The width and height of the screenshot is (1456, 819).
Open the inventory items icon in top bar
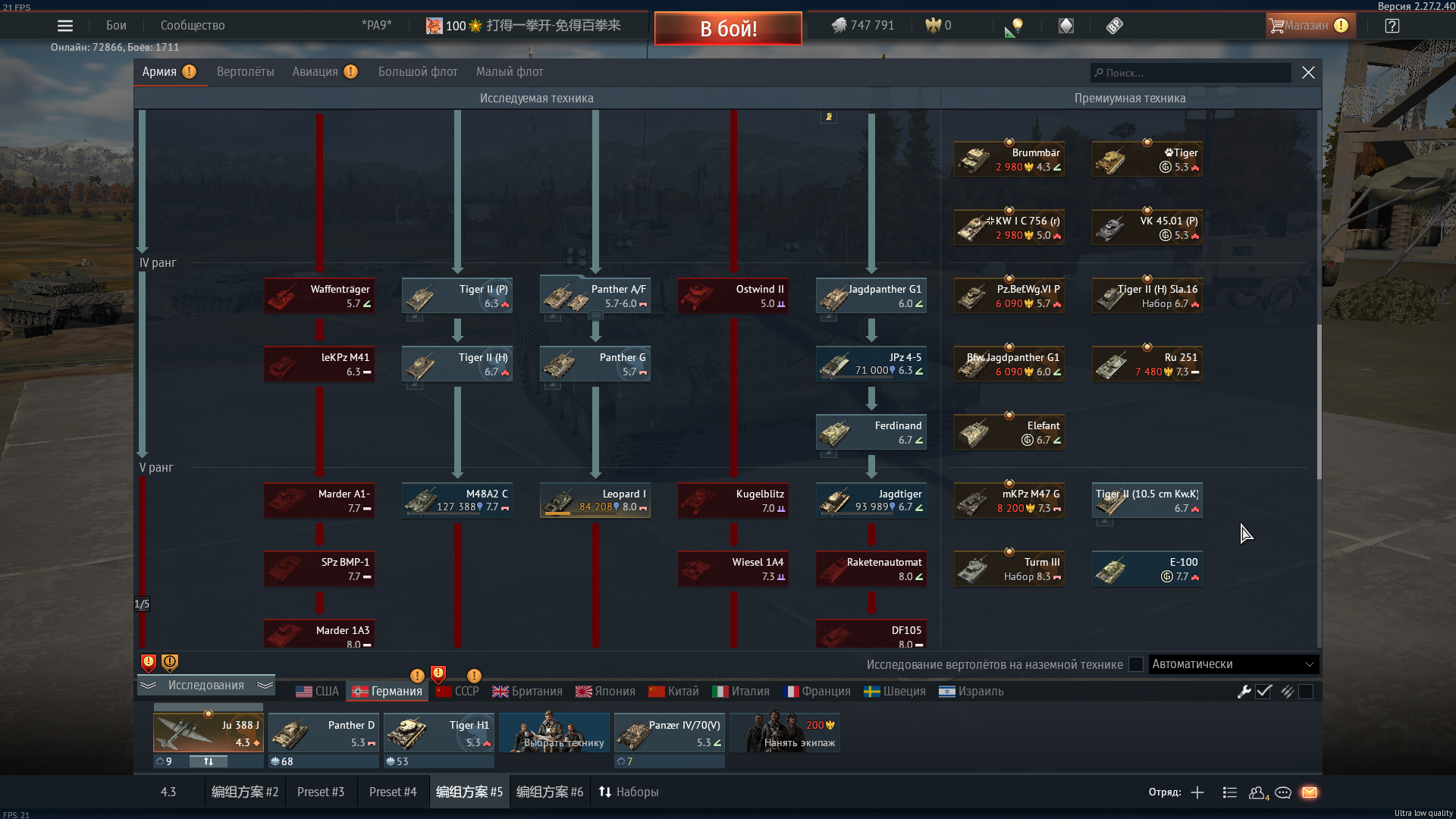[x=1114, y=26]
